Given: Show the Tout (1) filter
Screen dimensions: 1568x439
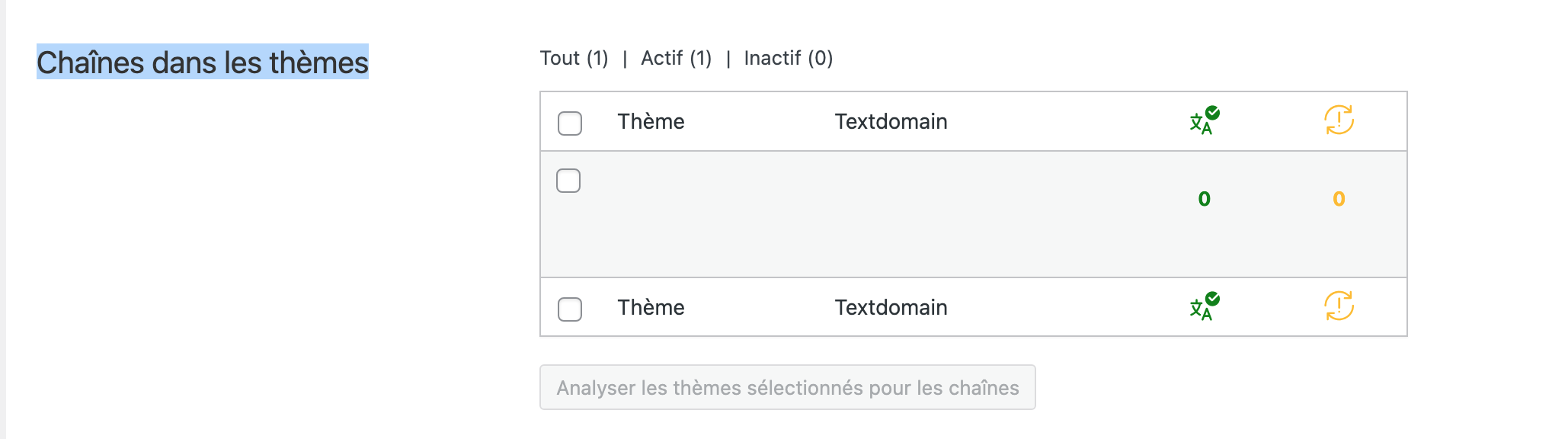Looking at the screenshot, I should point(574,58).
